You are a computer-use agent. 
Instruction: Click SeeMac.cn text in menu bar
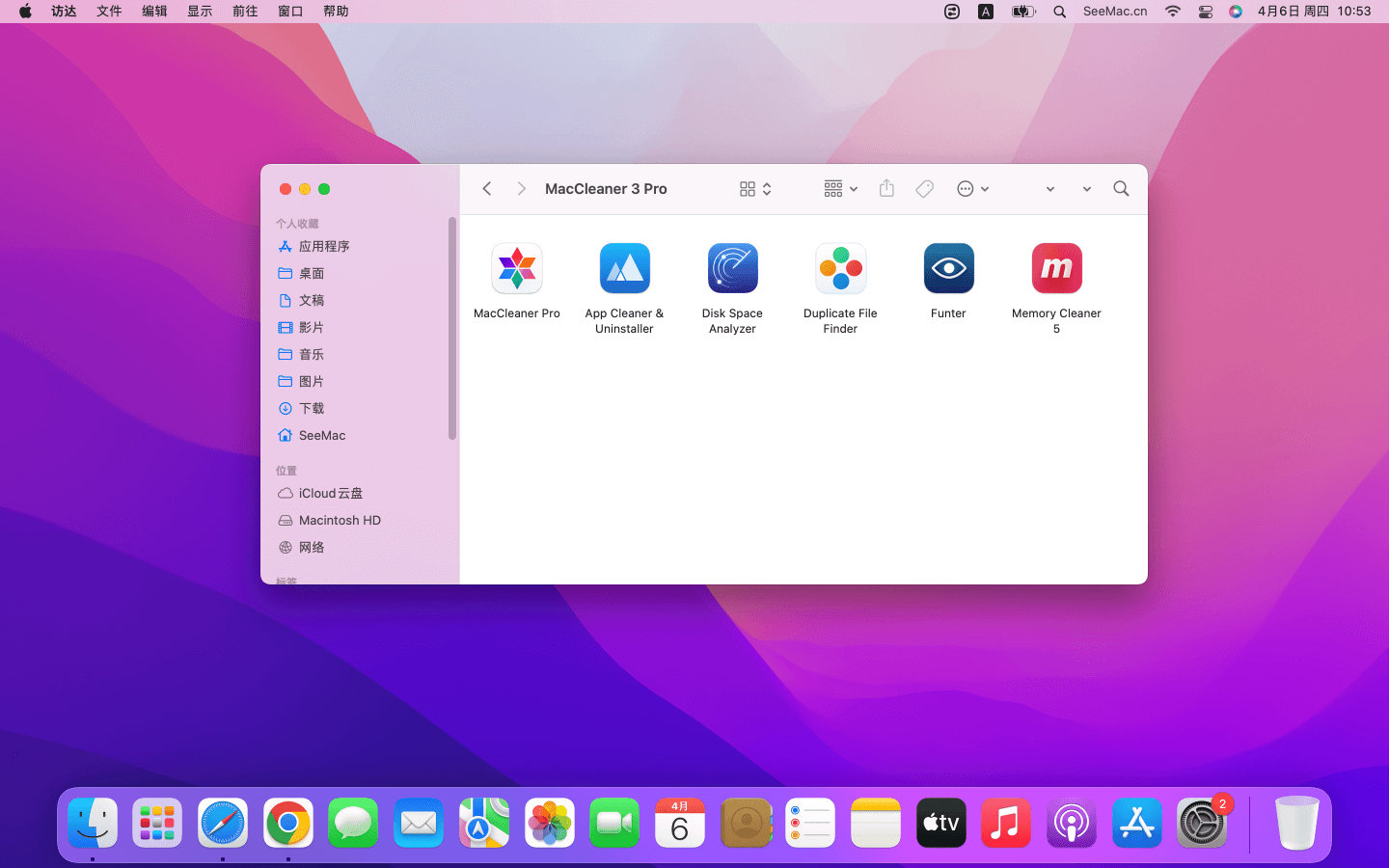point(1115,12)
